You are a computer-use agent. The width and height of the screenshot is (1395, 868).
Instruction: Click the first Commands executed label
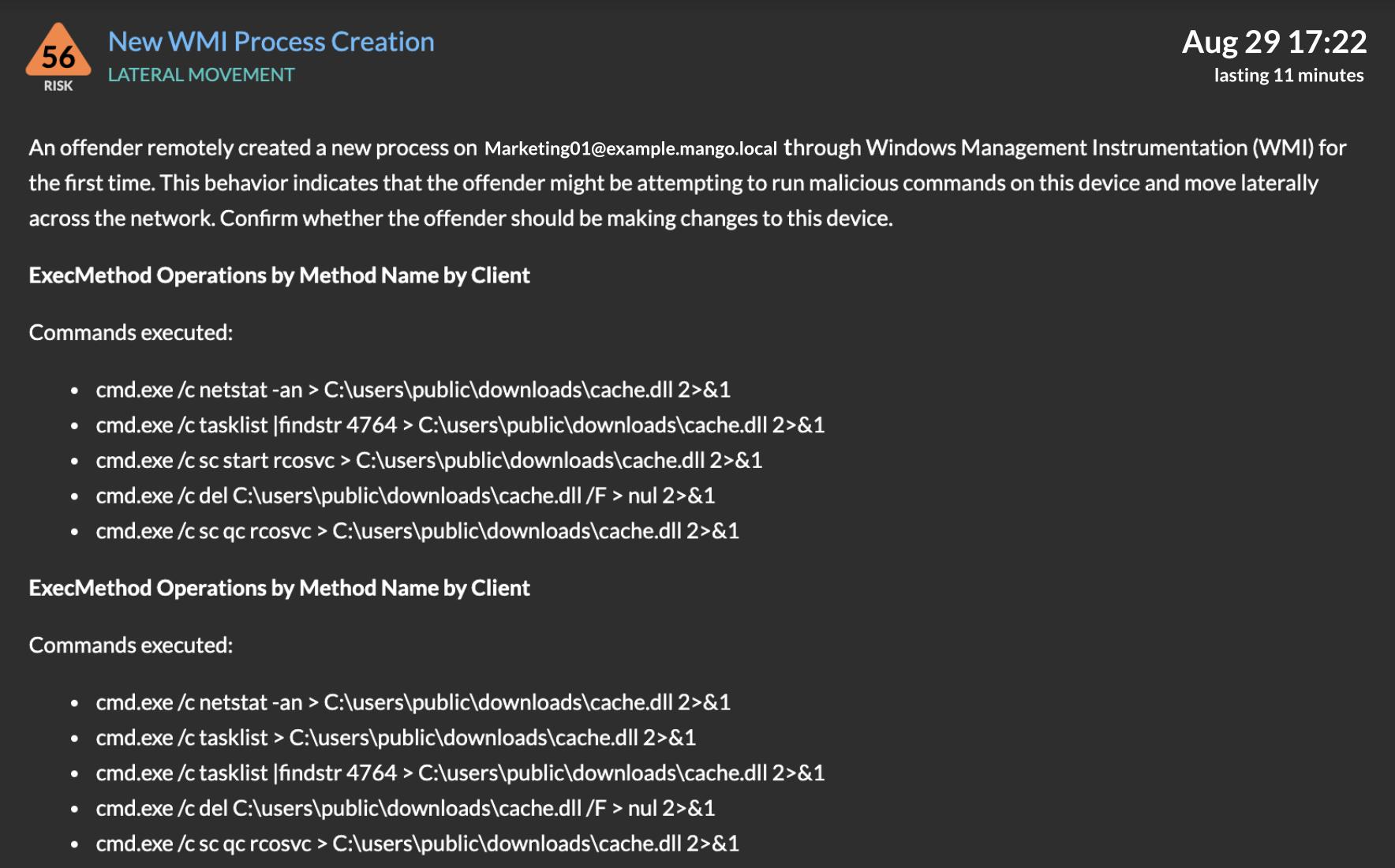click(x=131, y=333)
